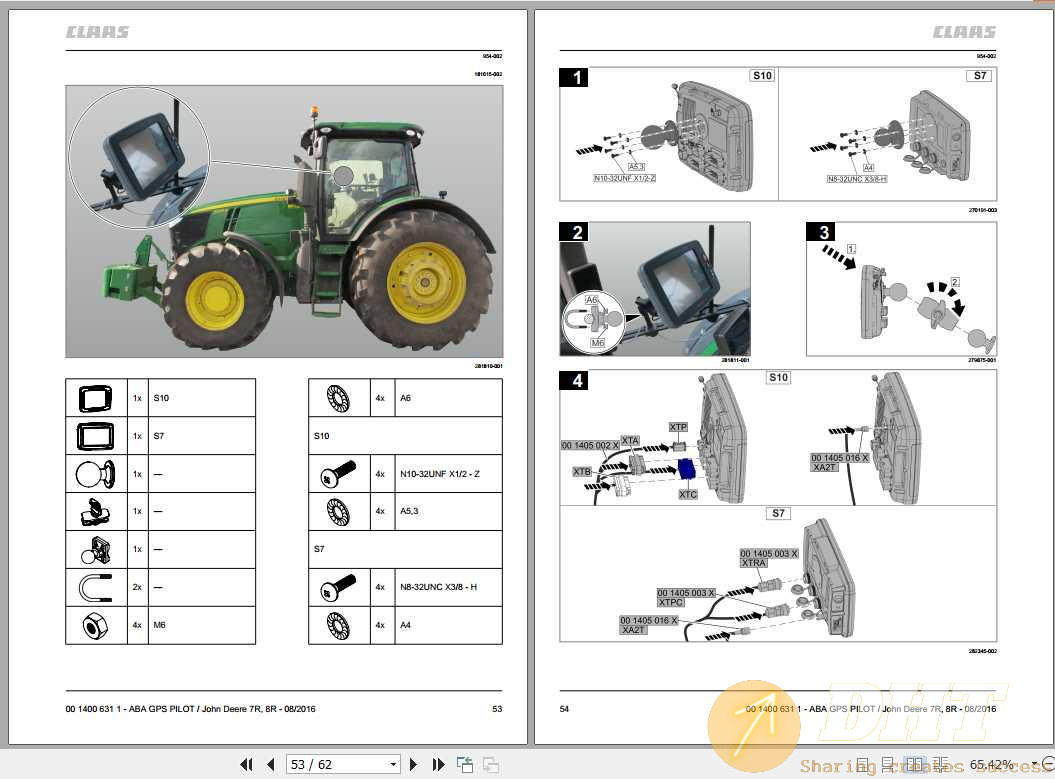Click the magnified display inset on tractor photo
This screenshot has width=1055, height=779.
139,159
